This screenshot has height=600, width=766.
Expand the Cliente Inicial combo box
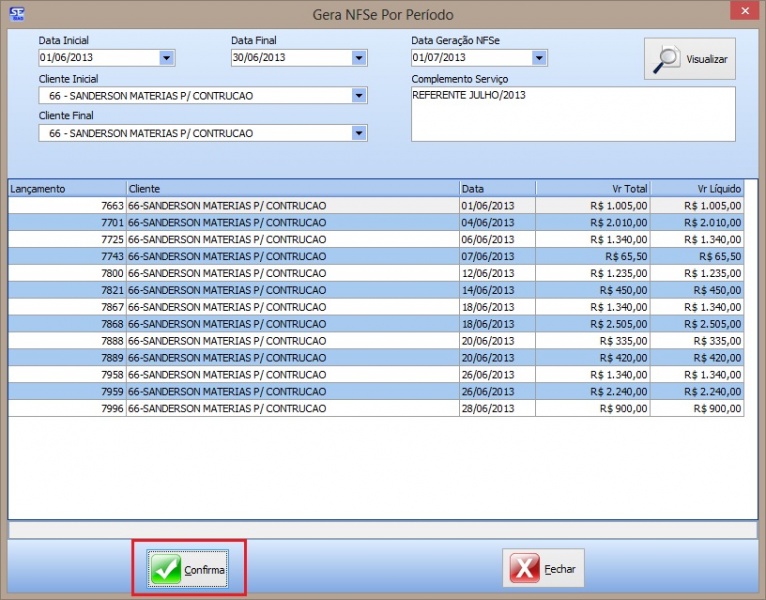(x=359, y=96)
